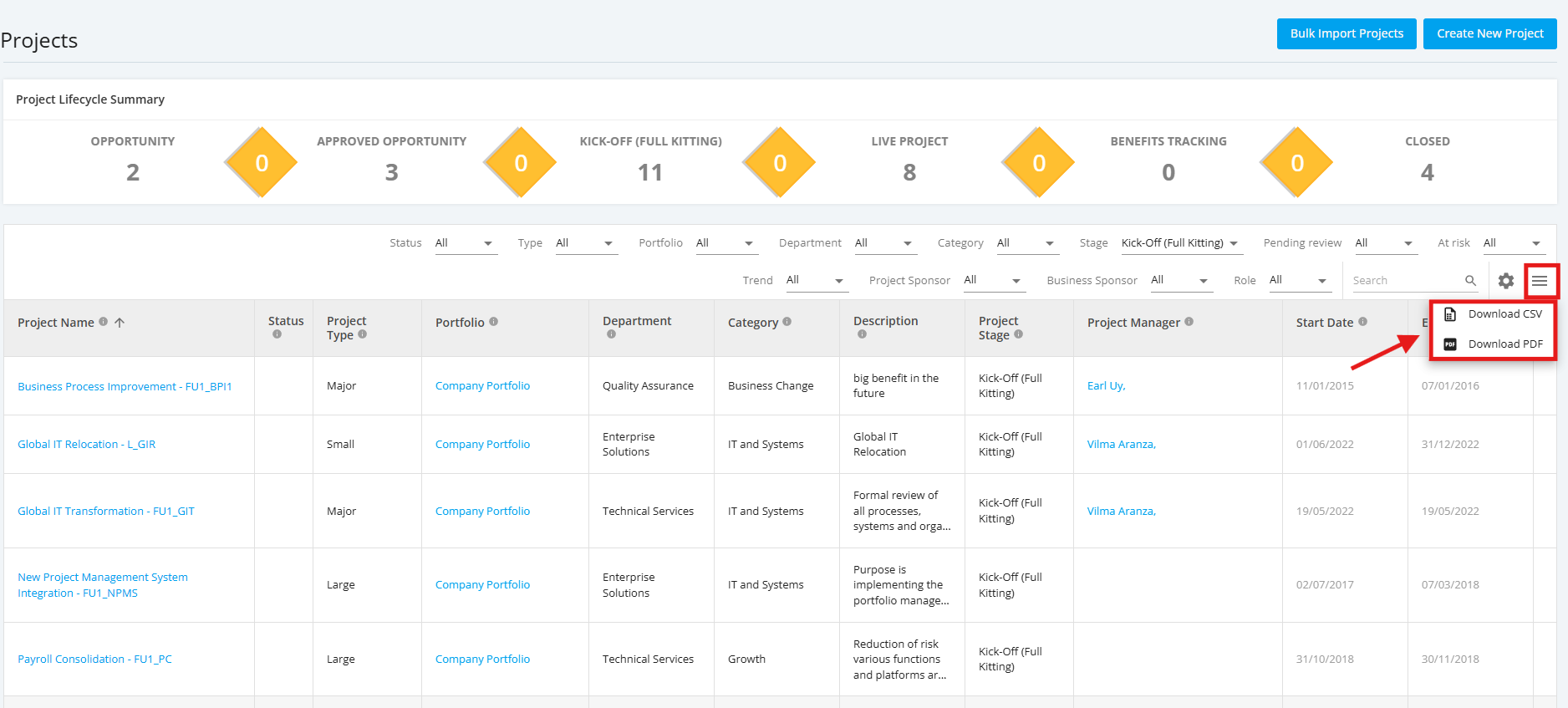
Task: Choose Download PDF from the menu
Action: coord(1494,344)
